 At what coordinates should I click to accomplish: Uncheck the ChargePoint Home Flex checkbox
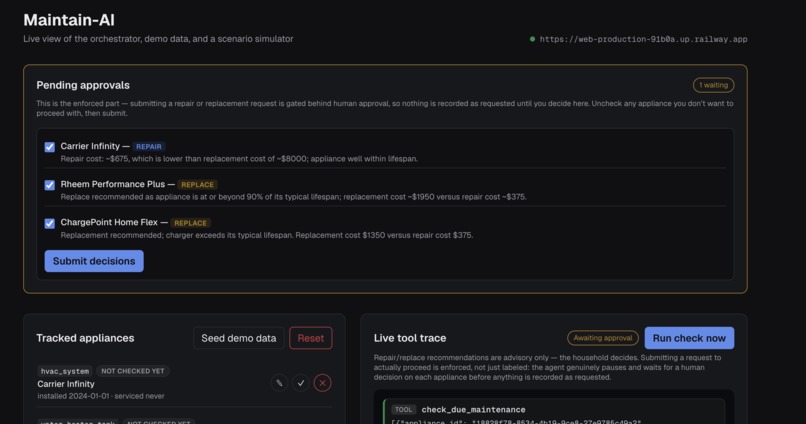pyautogui.click(x=49, y=223)
